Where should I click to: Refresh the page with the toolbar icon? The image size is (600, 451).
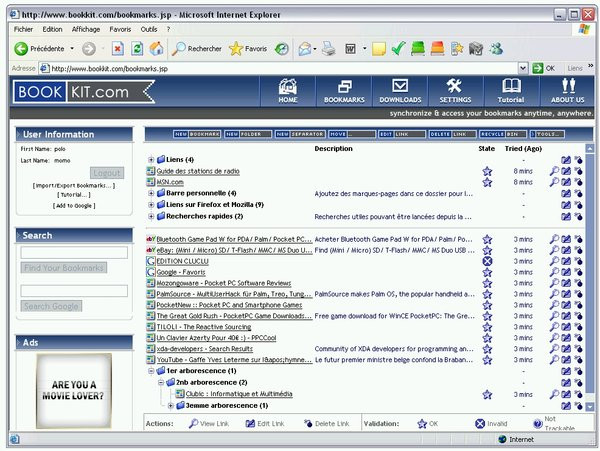tap(137, 49)
